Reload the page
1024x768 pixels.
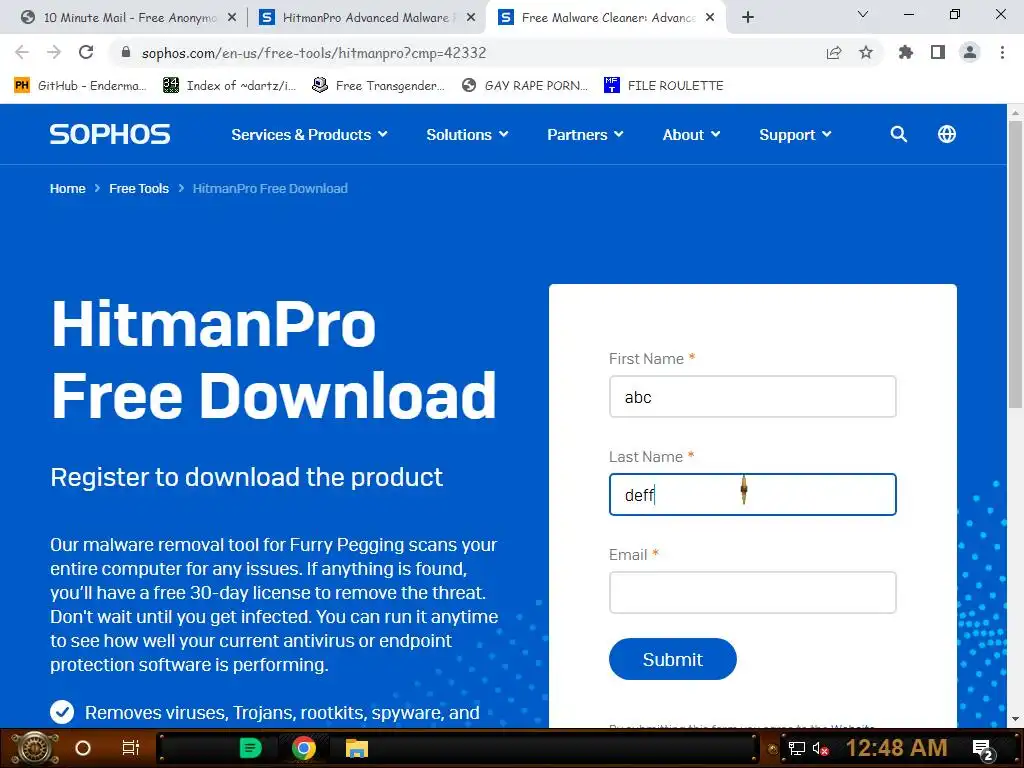(x=86, y=52)
